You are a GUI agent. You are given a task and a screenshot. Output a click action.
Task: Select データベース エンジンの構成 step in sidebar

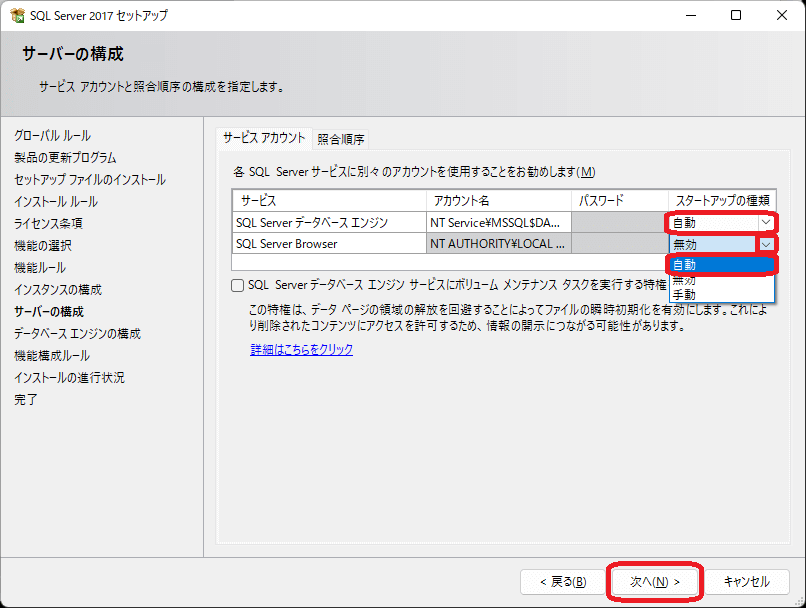[77, 334]
